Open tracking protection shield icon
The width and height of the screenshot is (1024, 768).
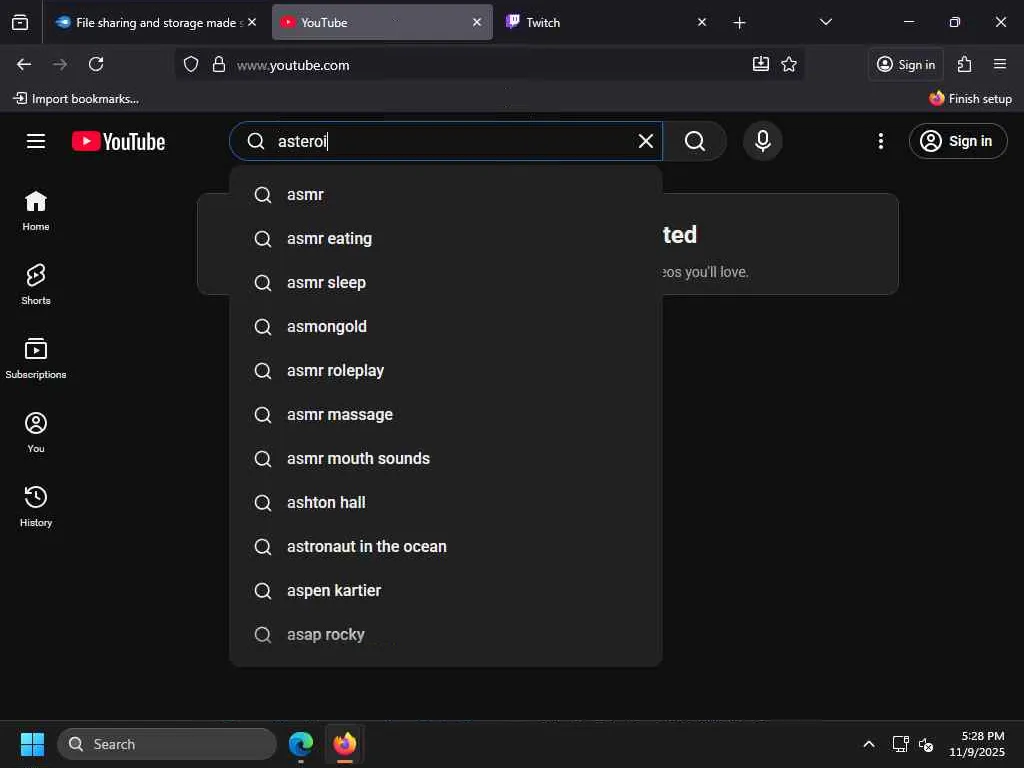pyautogui.click(x=191, y=65)
